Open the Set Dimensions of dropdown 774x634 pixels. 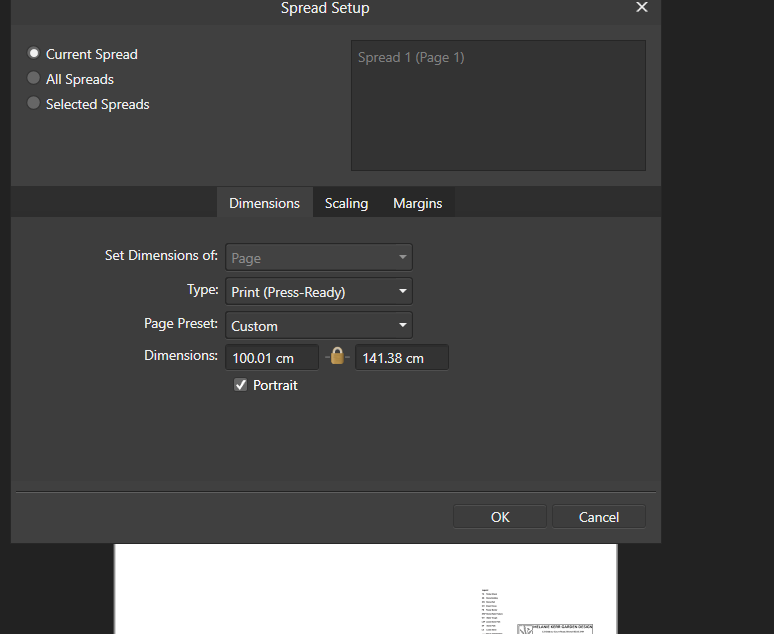click(x=319, y=257)
